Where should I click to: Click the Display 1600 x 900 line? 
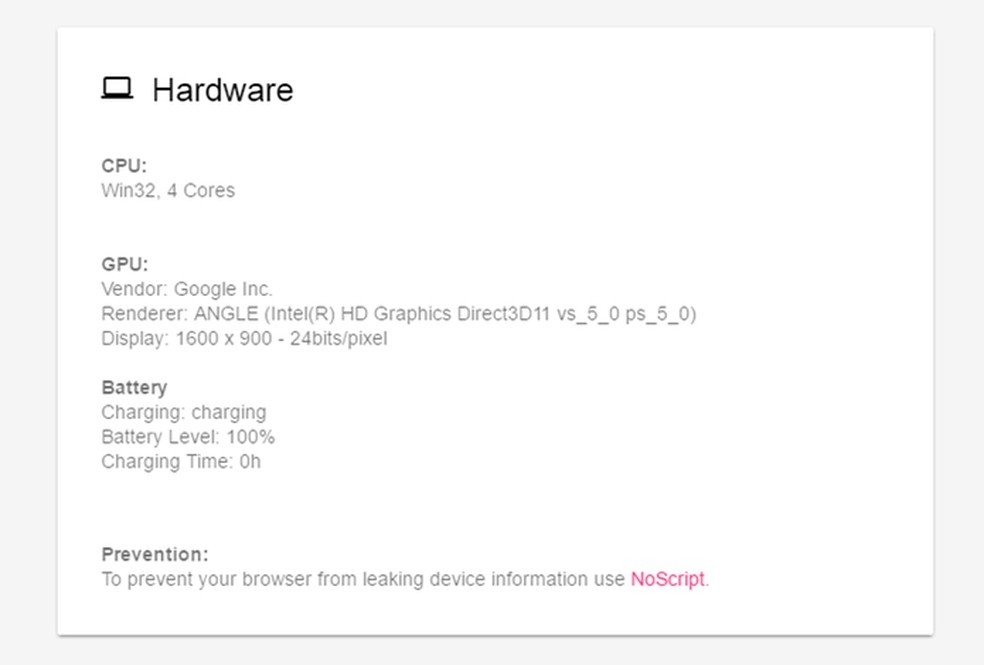tap(244, 338)
